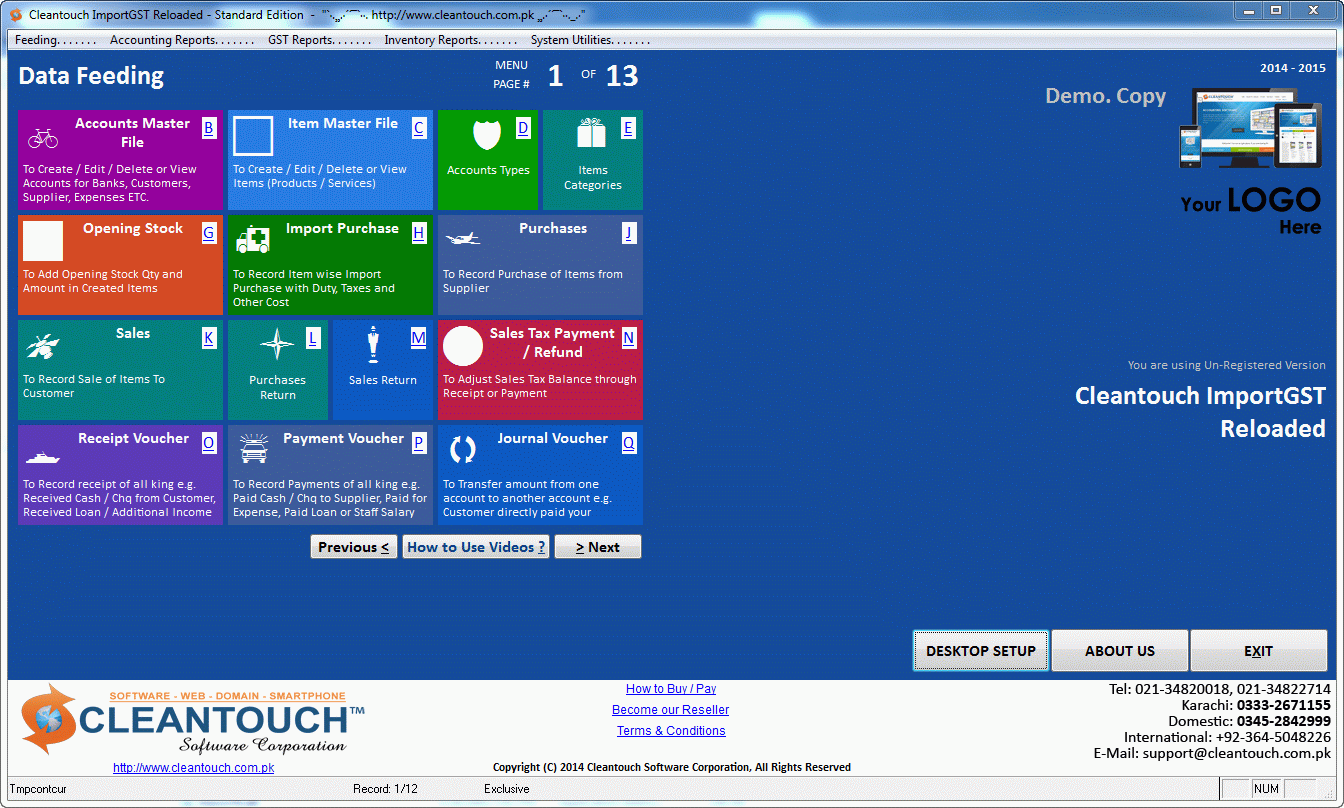Click shortcut letter D on Accounts Types
The height and width of the screenshot is (808, 1344).
pos(523,128)
